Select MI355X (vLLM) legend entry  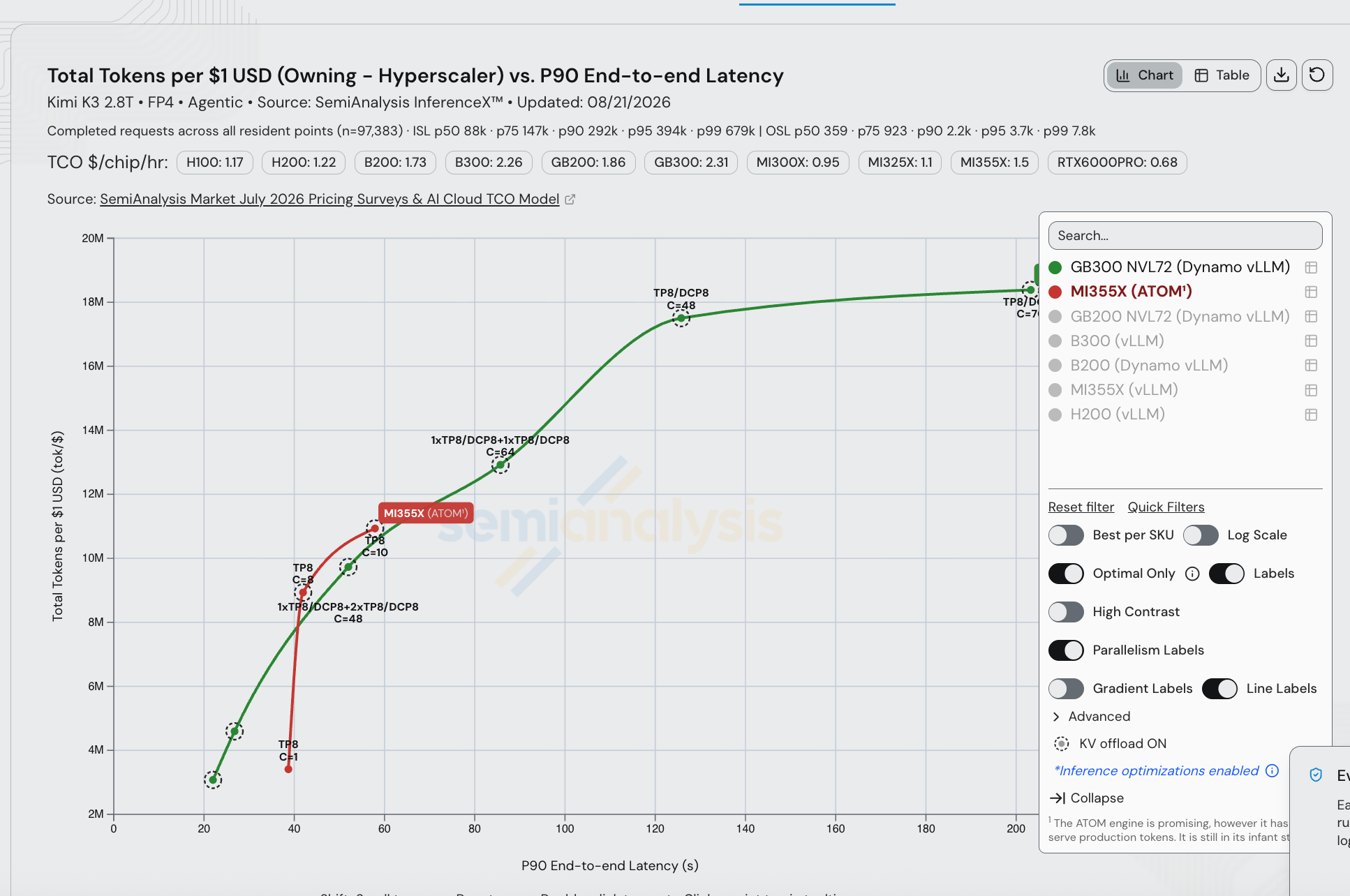coord(1124,390)
